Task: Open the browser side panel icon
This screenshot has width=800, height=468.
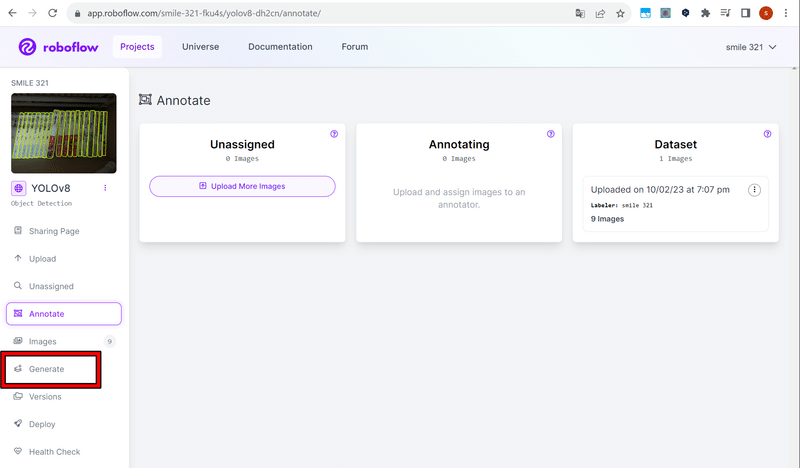Action: 745,13
